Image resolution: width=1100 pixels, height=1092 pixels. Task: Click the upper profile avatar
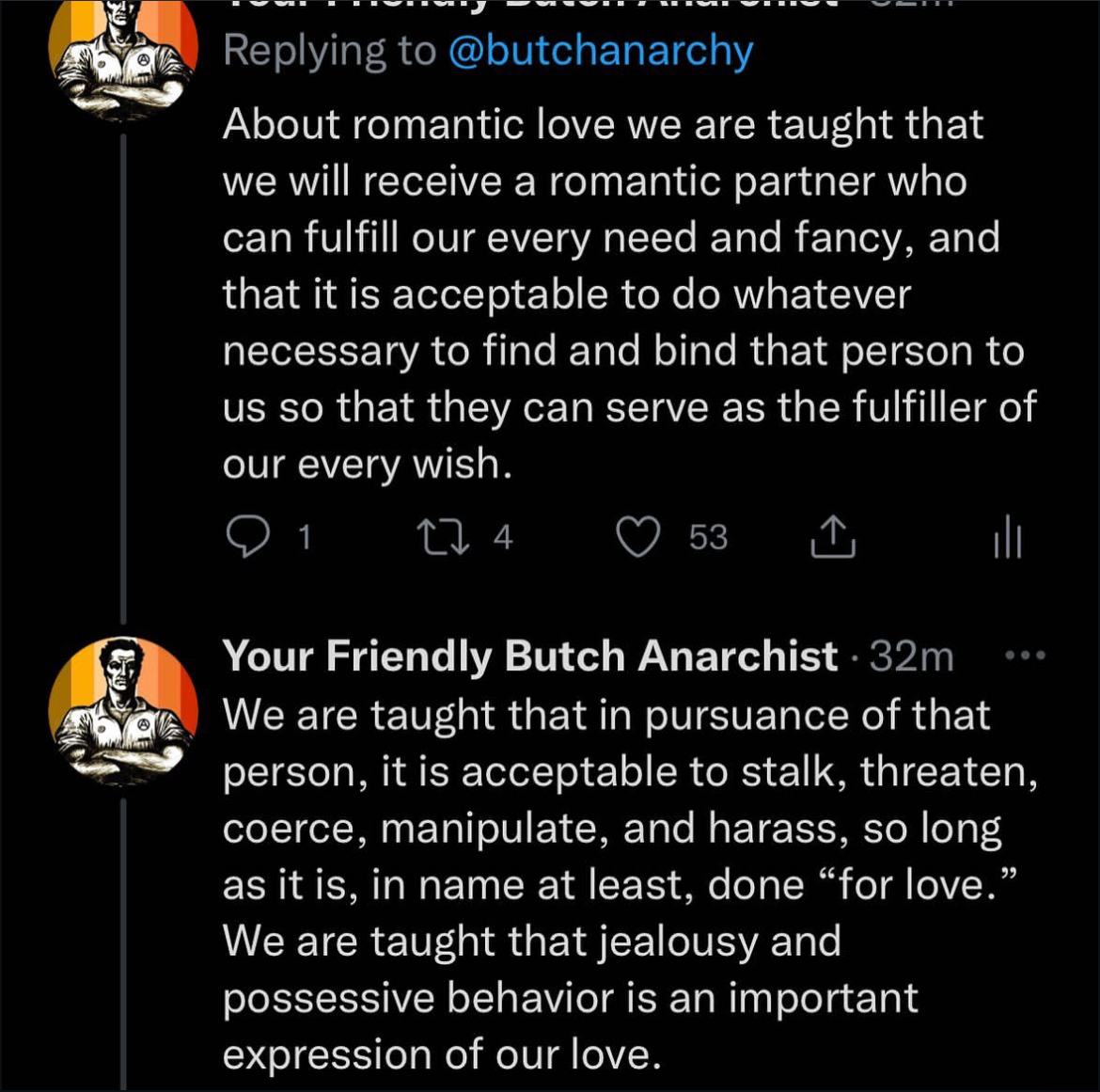(123, 58)
